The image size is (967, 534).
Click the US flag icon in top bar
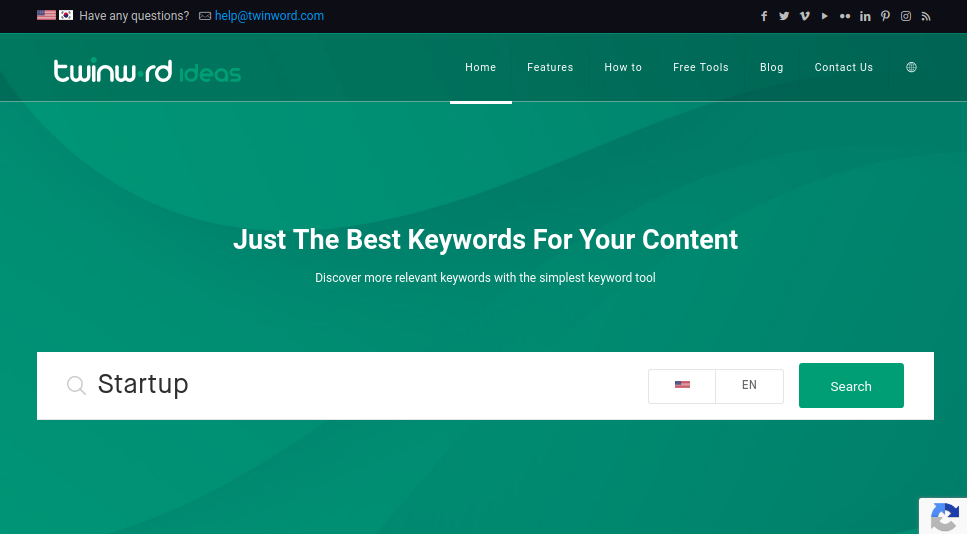coord(46,15)
